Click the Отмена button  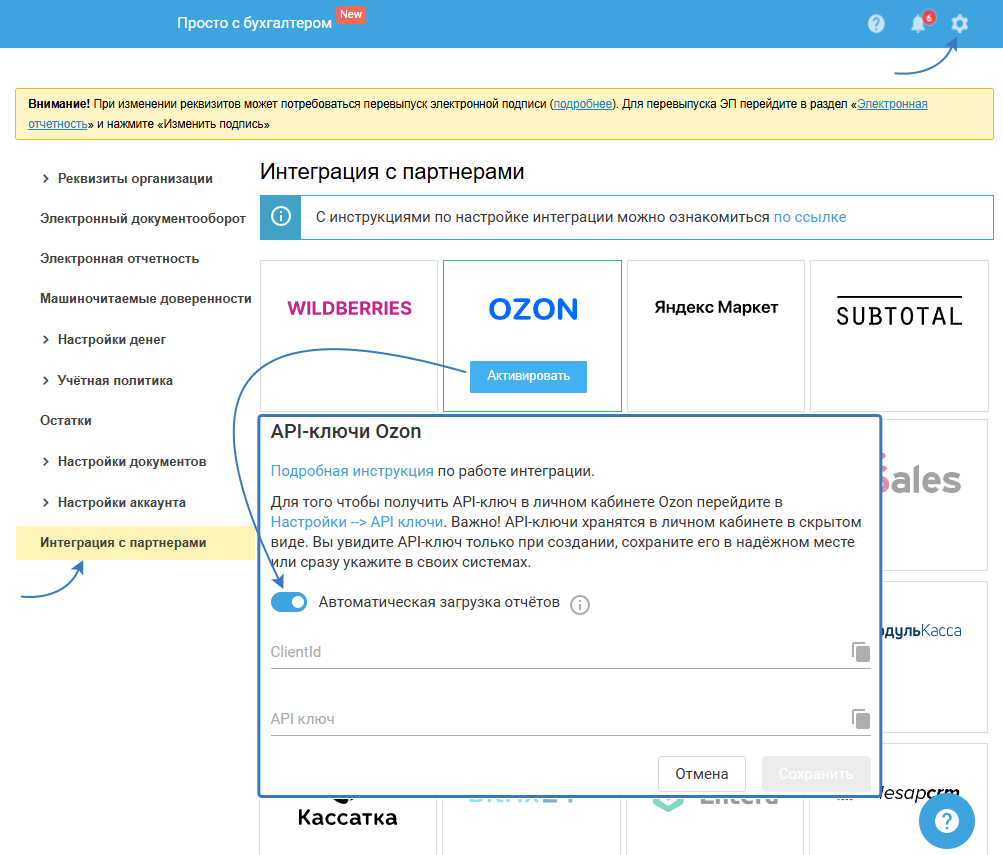point(702,774)
